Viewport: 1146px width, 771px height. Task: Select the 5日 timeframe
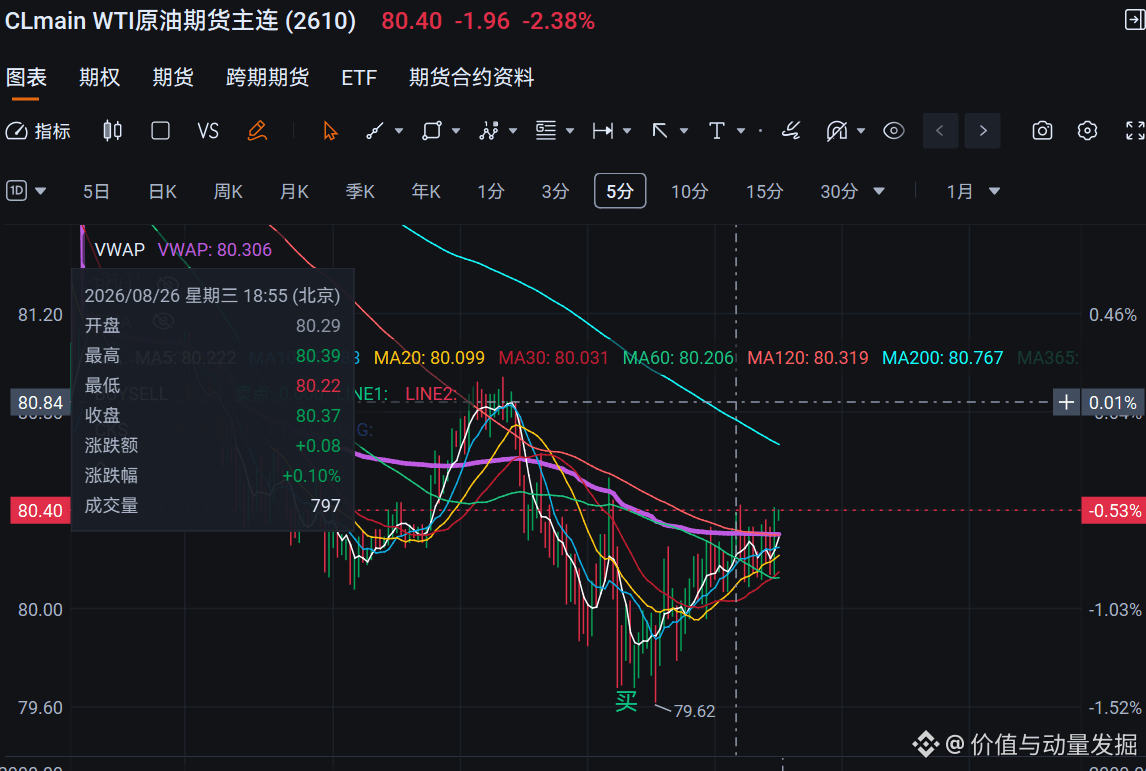tap(96, 191)
